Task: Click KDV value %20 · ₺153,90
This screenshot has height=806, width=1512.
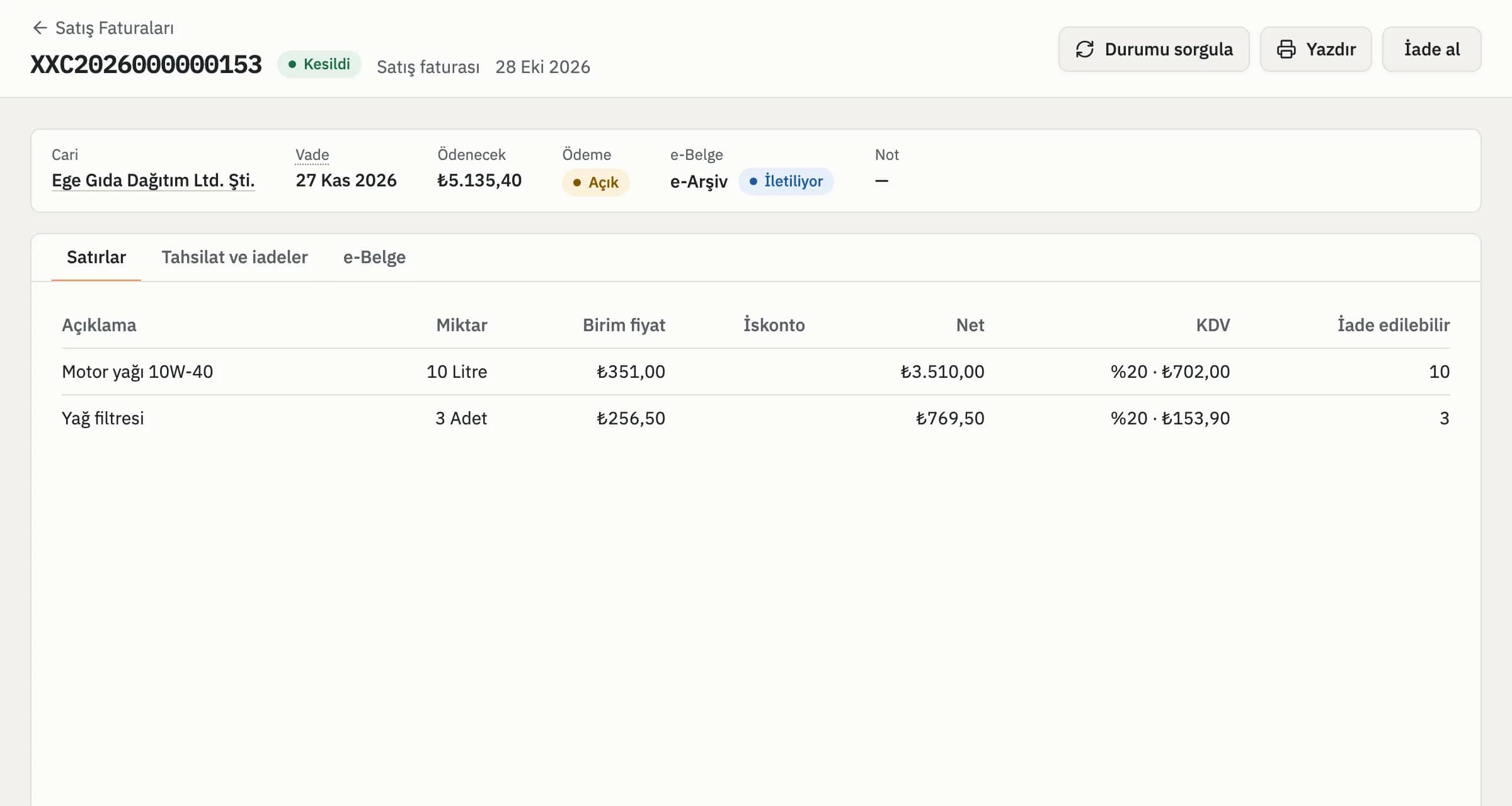Action: click(x=1170, y=418)
